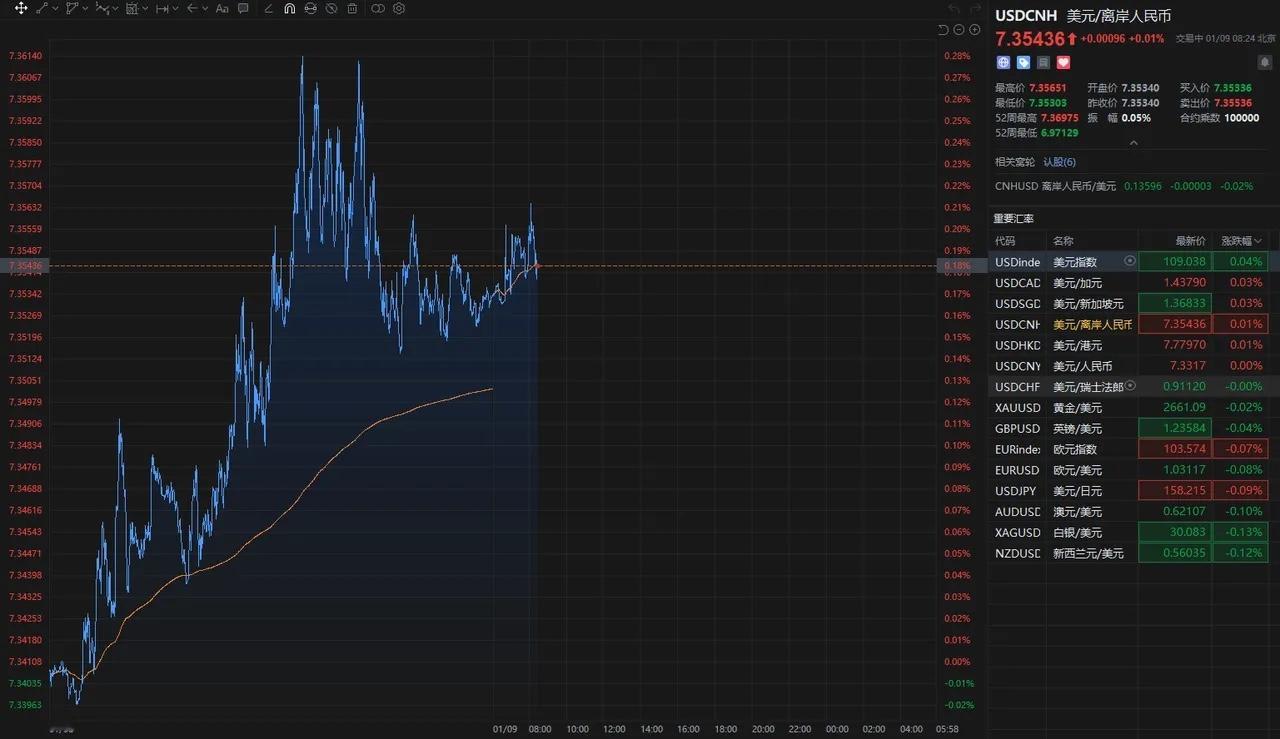Click the circle icon on 美元/瑞士法郎 row
The height and width of the screenshot is (739, 1280).
[1130, 385]
